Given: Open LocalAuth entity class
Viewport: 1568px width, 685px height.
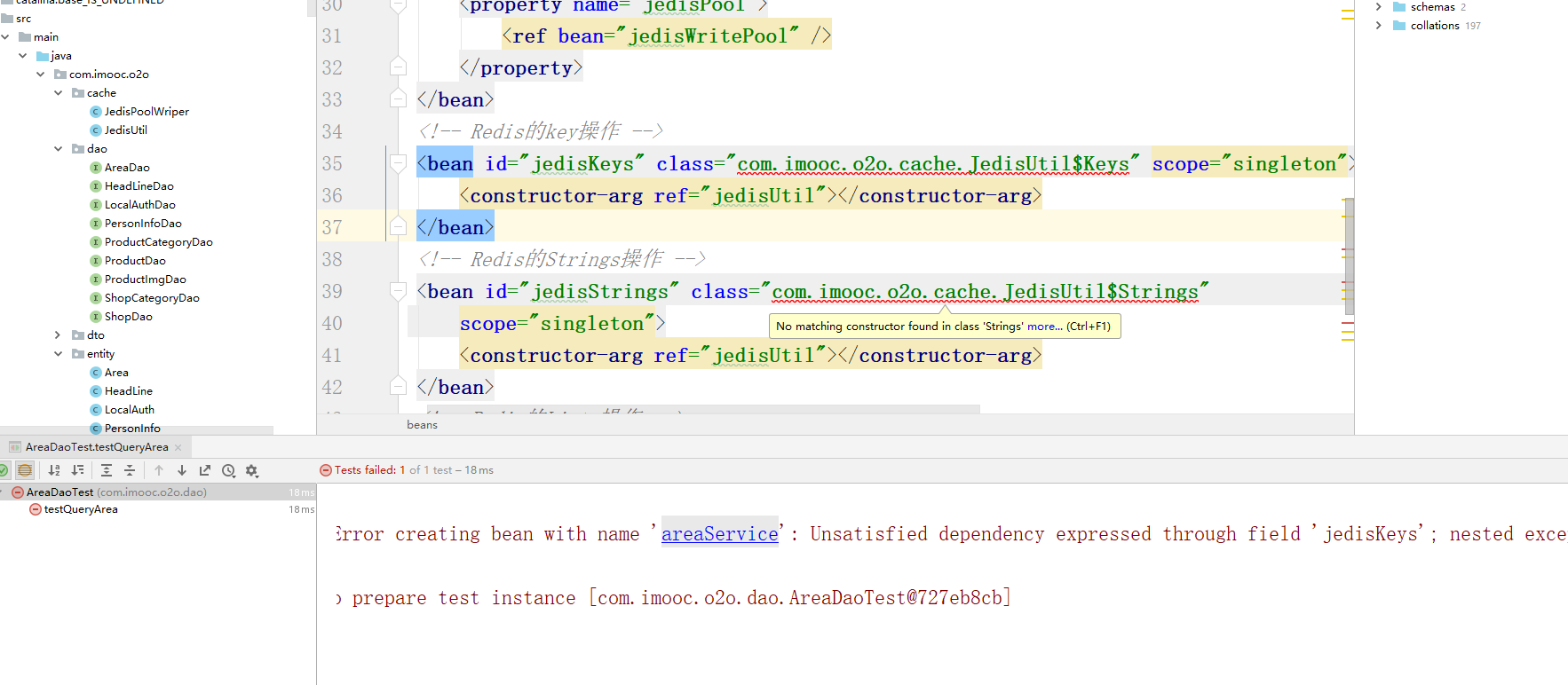Looking at the screenshot, I should pos(130,410).
